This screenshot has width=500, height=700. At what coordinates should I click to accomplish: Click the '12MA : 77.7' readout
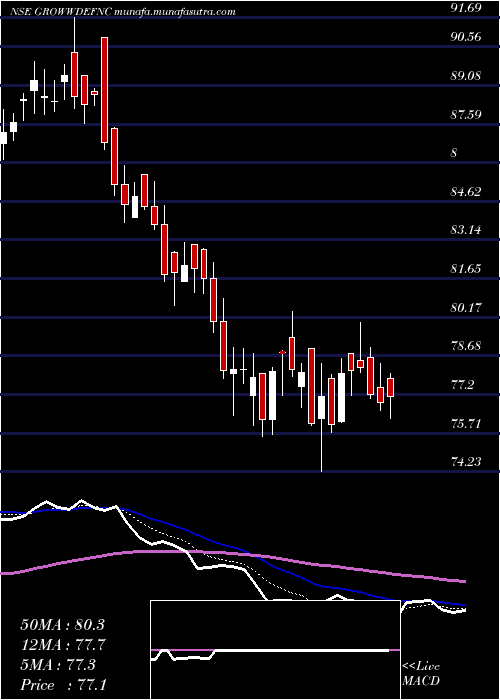[62, 645]
